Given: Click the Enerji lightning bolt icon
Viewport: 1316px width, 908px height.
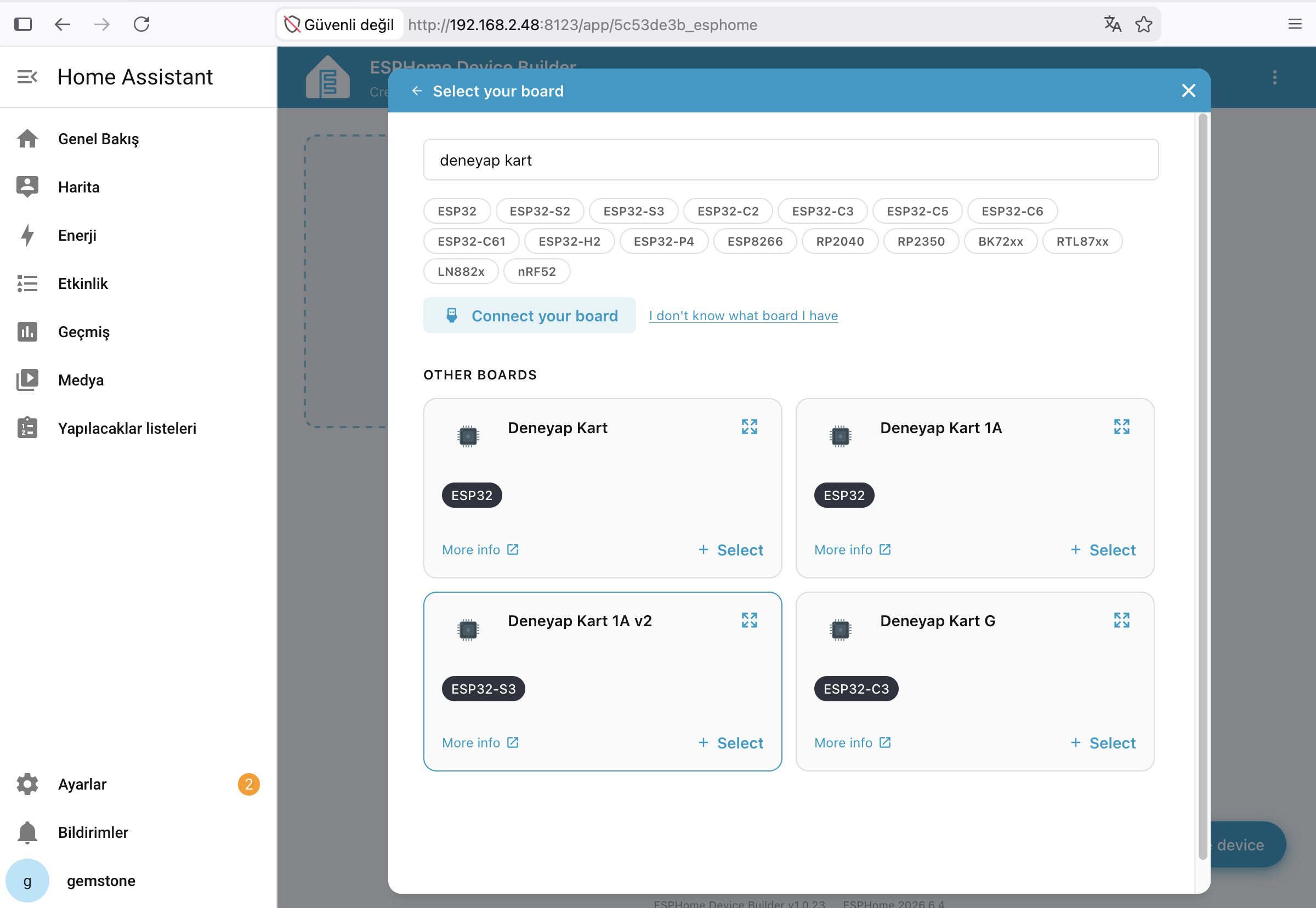Looking at the screenshot, I should click(27, 235).
